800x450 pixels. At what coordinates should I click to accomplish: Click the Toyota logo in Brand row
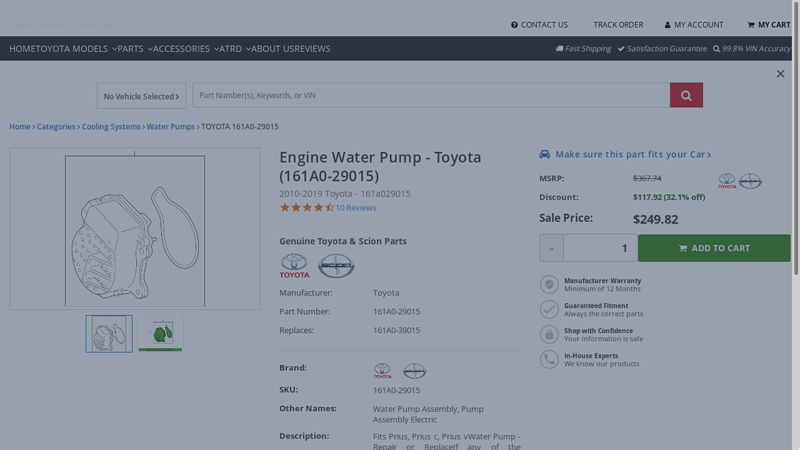(382, 370)
